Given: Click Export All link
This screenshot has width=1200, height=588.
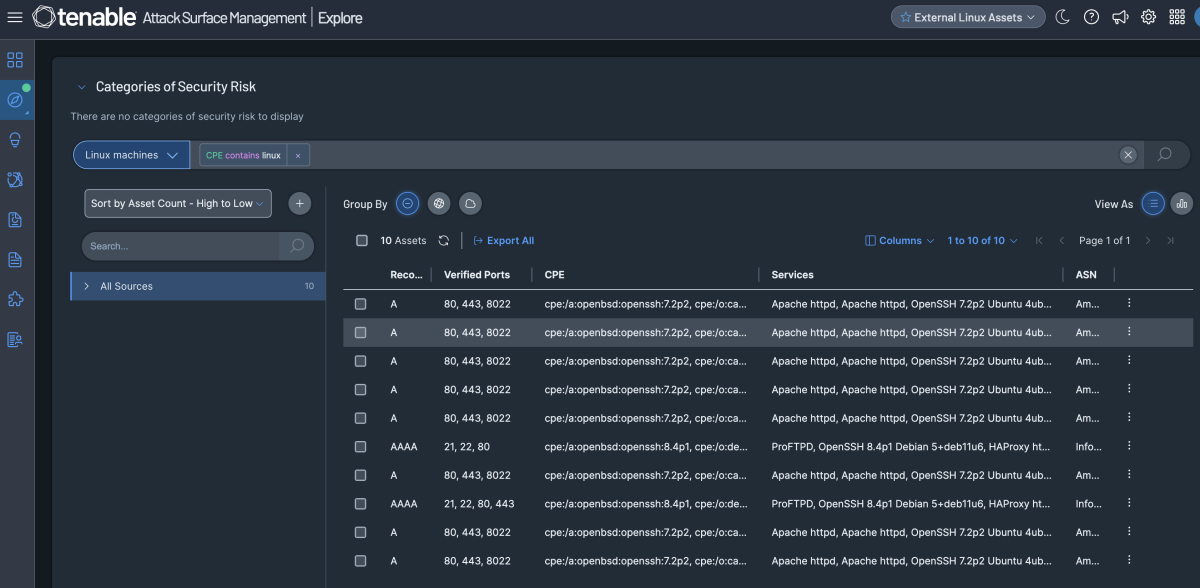Looking at the screenshot, I should coord(504,241).
